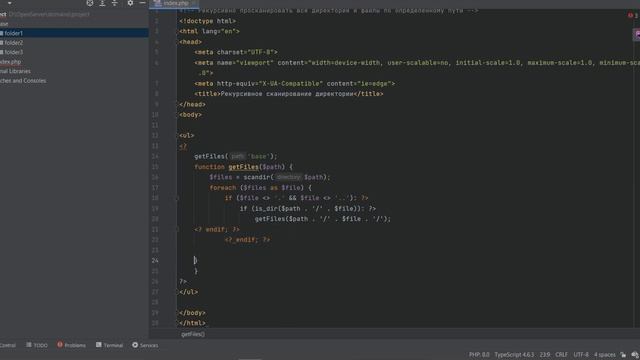The width and height of the screenshot is (640, 360).
Task: Hide the Project panel with the minus icon
Action: (142, 3)
